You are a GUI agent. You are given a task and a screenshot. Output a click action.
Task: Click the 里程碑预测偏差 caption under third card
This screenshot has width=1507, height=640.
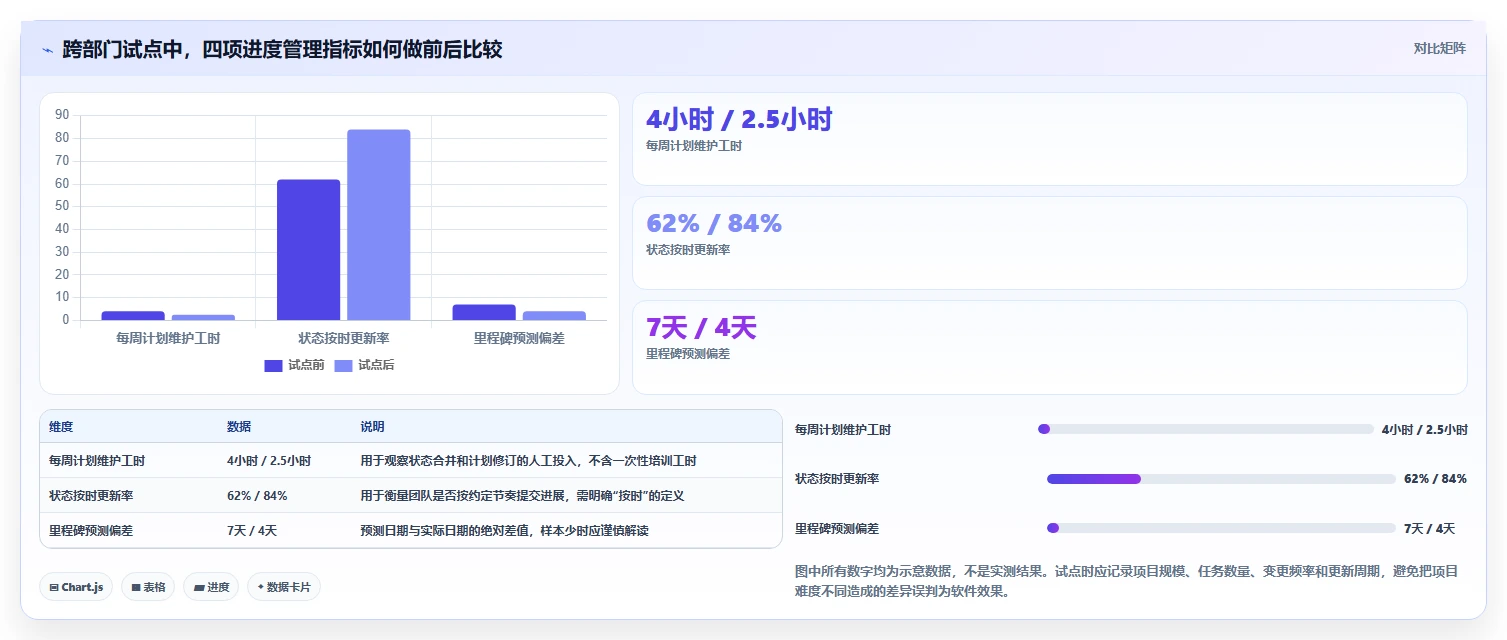688,354
